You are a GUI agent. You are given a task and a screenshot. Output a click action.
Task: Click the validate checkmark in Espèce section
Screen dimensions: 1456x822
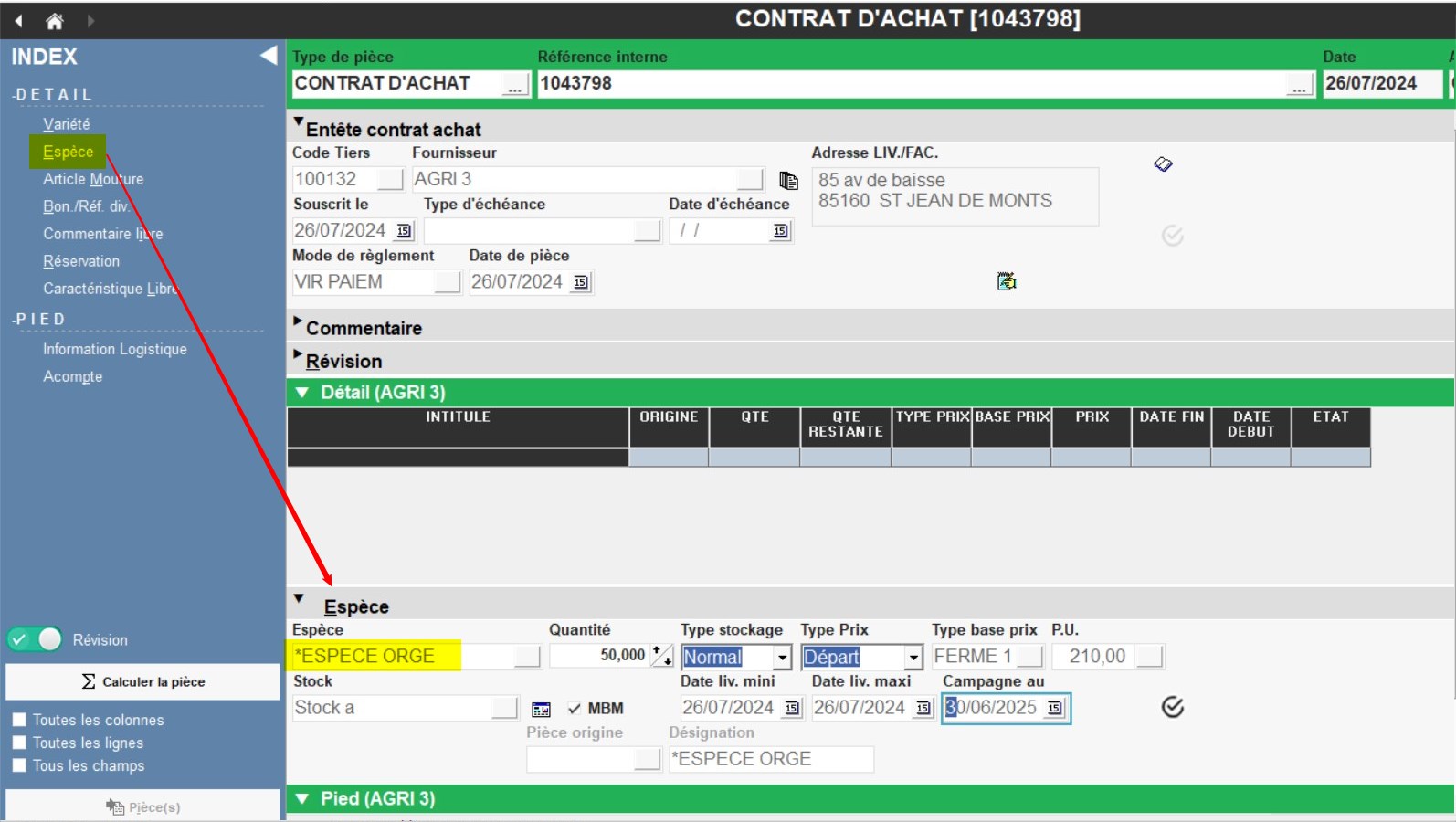point(1173,707)
